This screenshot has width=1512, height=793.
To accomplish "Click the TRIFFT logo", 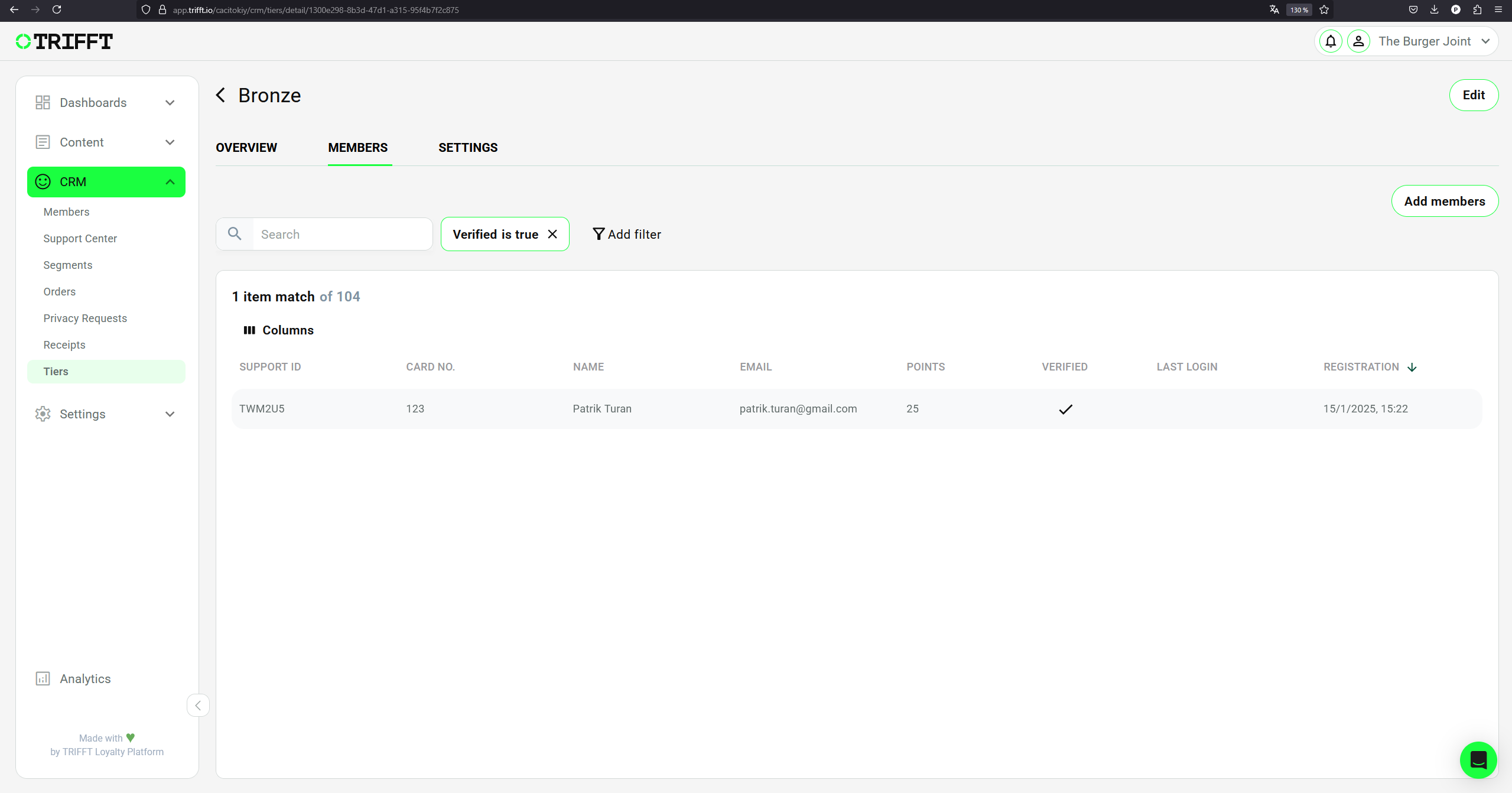I will pos(64,41).
